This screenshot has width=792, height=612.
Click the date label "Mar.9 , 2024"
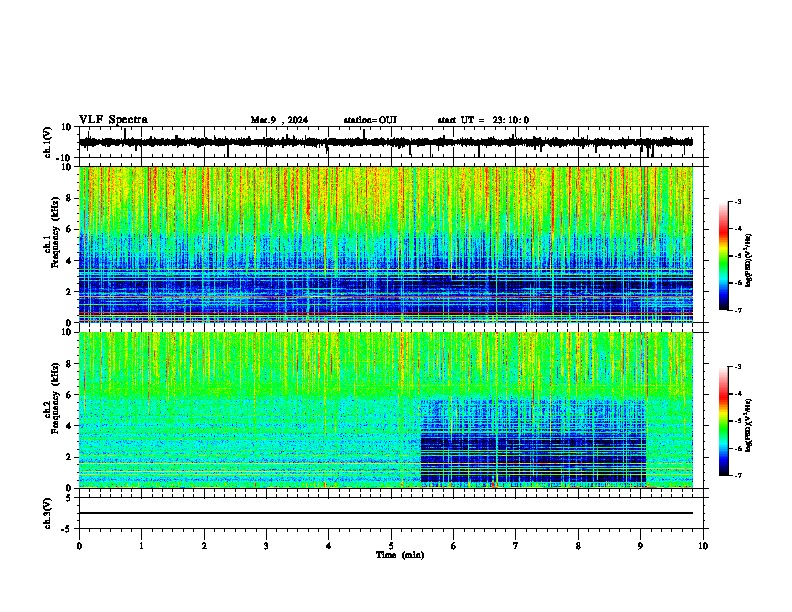pyautogui.click(x=279, y=120)
